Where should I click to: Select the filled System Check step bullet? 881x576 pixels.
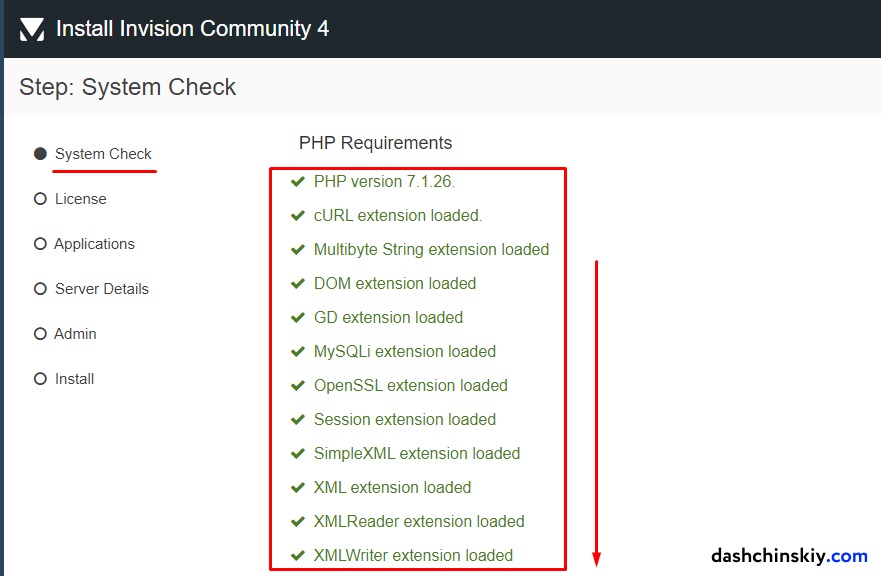(x=40, y=153)
